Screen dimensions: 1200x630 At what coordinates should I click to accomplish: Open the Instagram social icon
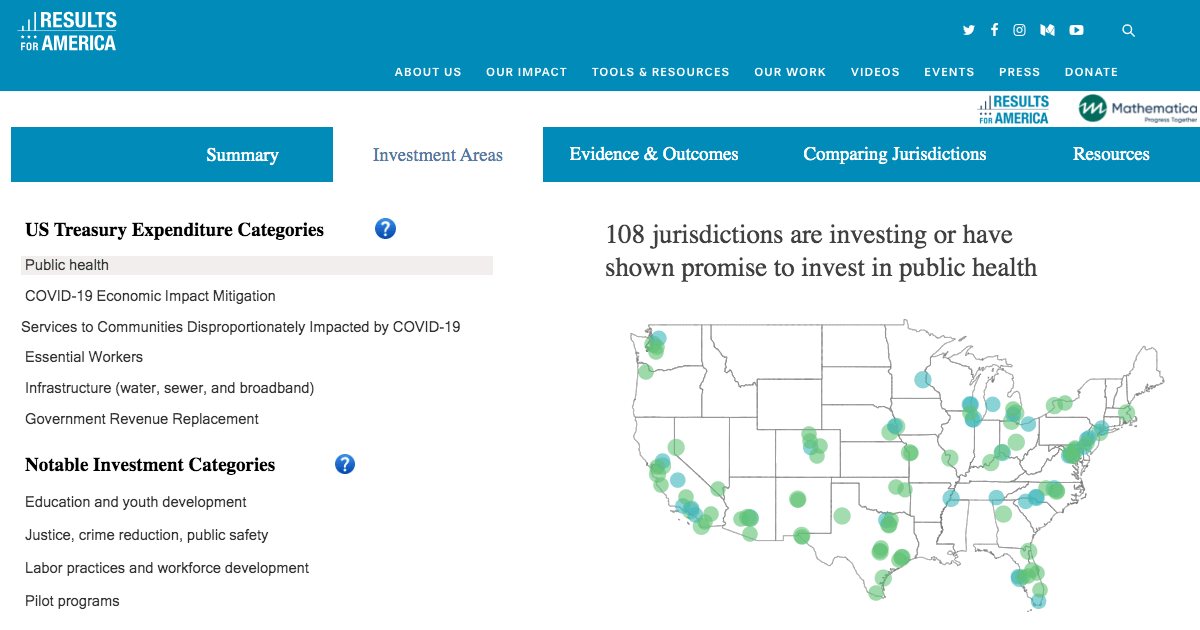[1019, 30]
